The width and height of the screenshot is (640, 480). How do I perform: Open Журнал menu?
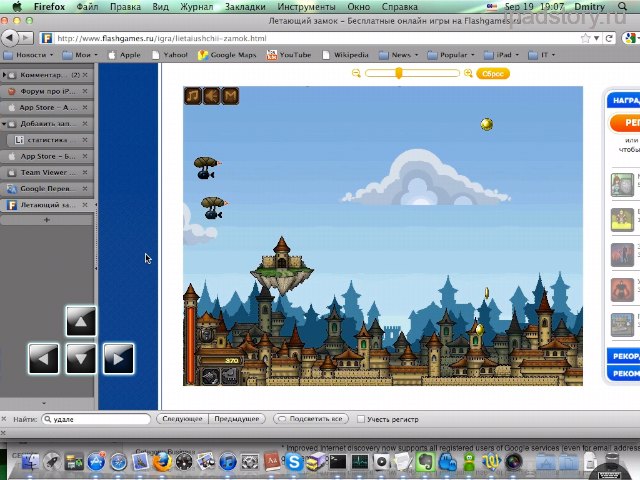(x=196, y=7)
